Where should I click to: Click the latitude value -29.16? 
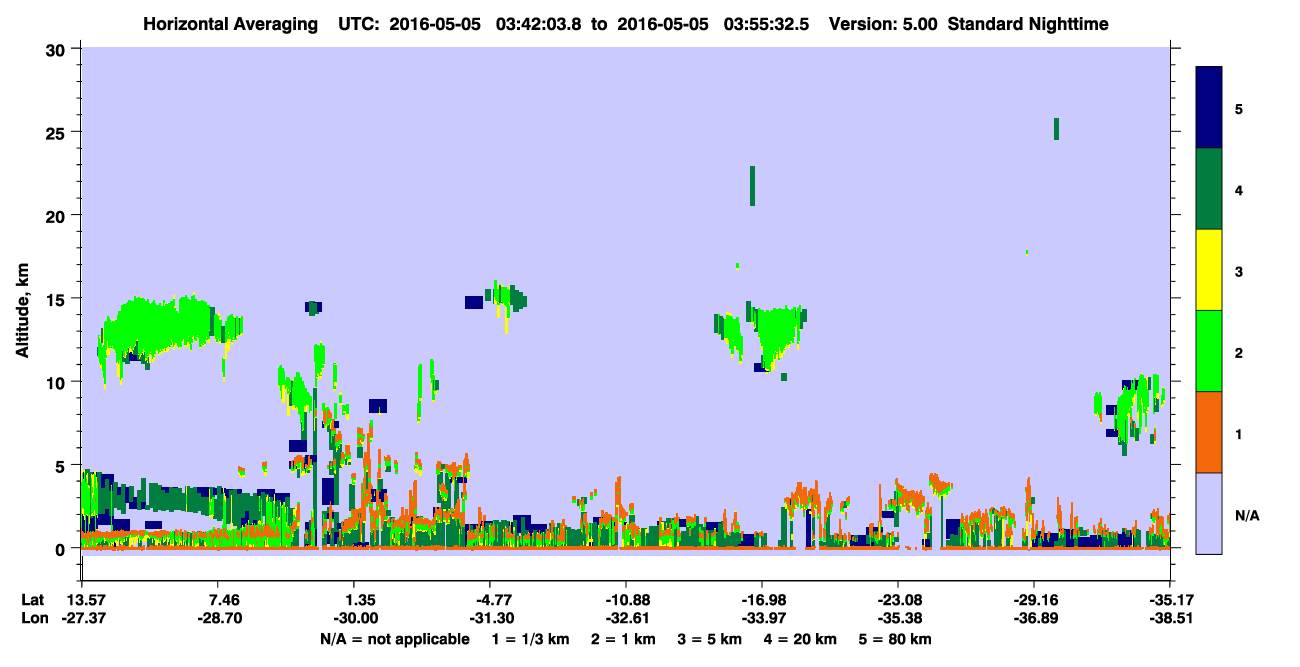[x=1033, y=600]
